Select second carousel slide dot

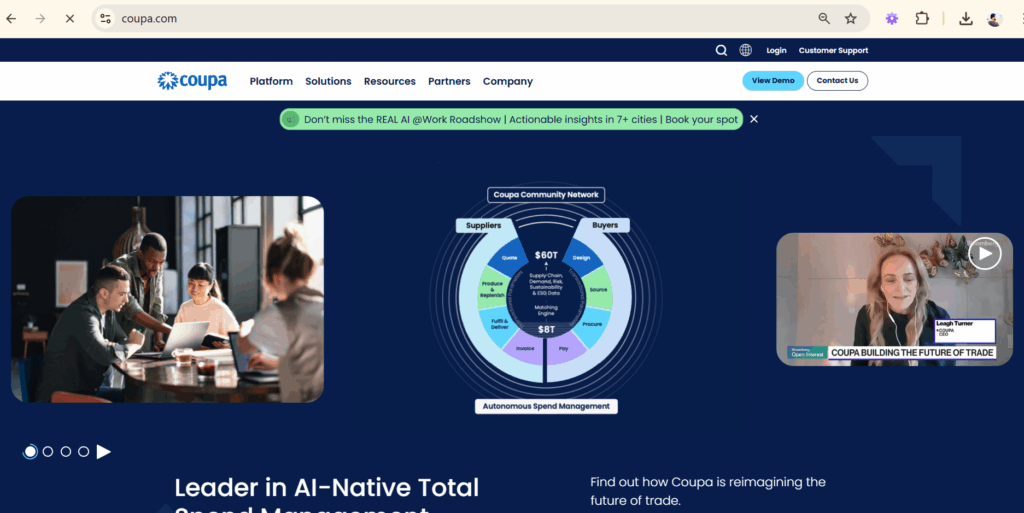coord(48,452)
